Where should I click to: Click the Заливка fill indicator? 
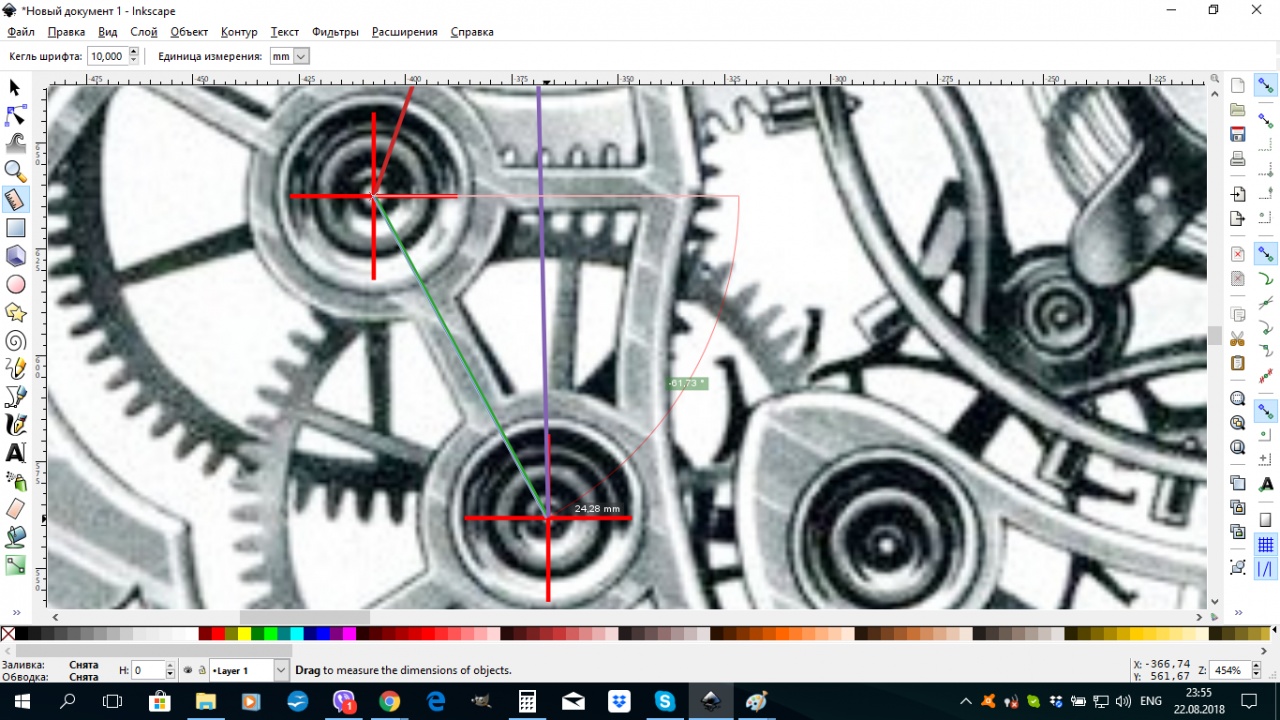tap(84, 664)
